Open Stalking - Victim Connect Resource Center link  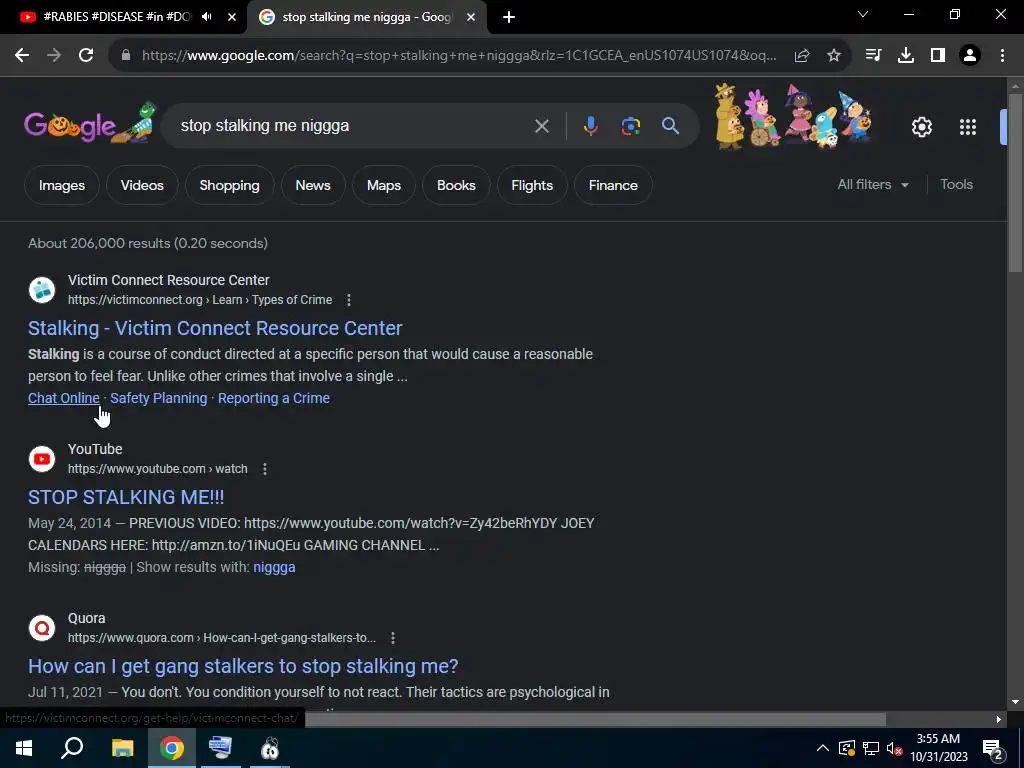point(215,328)
